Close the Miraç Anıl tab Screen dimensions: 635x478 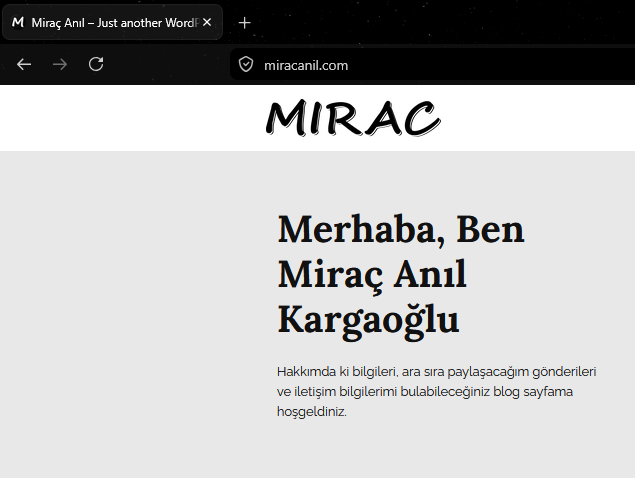(207, 22)
